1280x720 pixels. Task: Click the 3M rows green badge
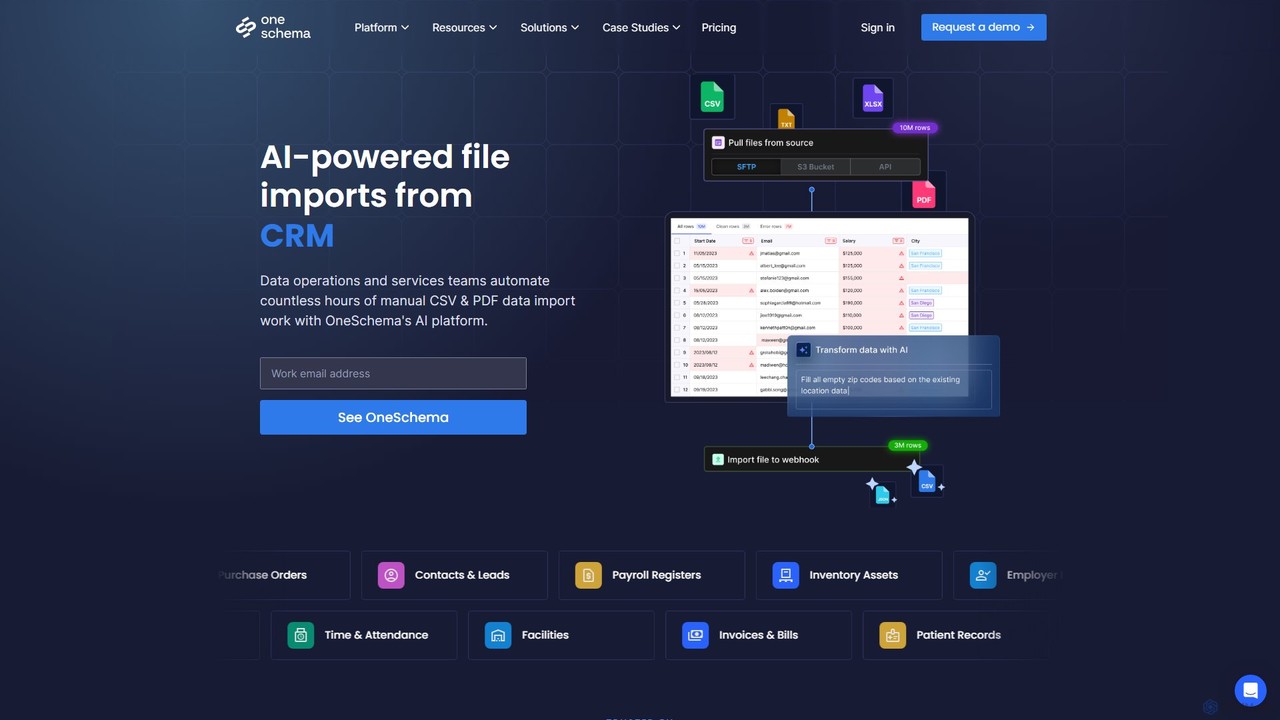coord(908,445)
